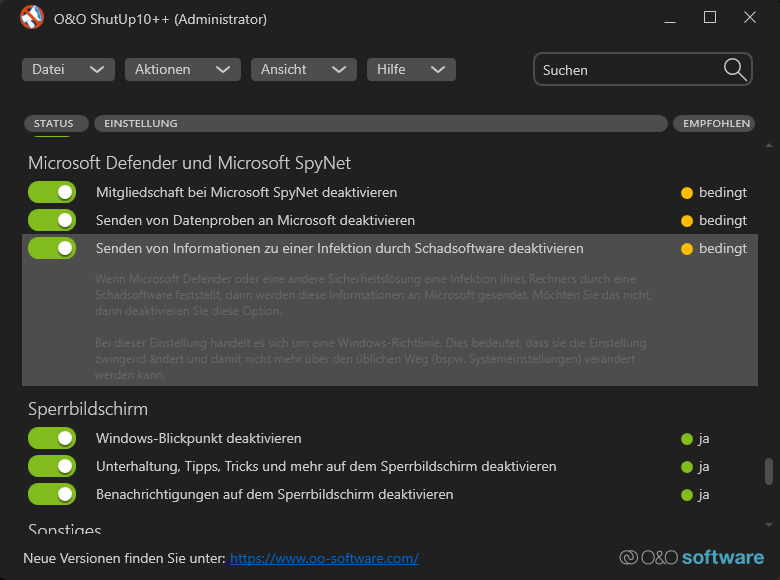The image size is (780, 580).
Task: Toggle Mitgliedschaft bei Microsoft SpyNet deaktivieren
Action: pos(52,192)
